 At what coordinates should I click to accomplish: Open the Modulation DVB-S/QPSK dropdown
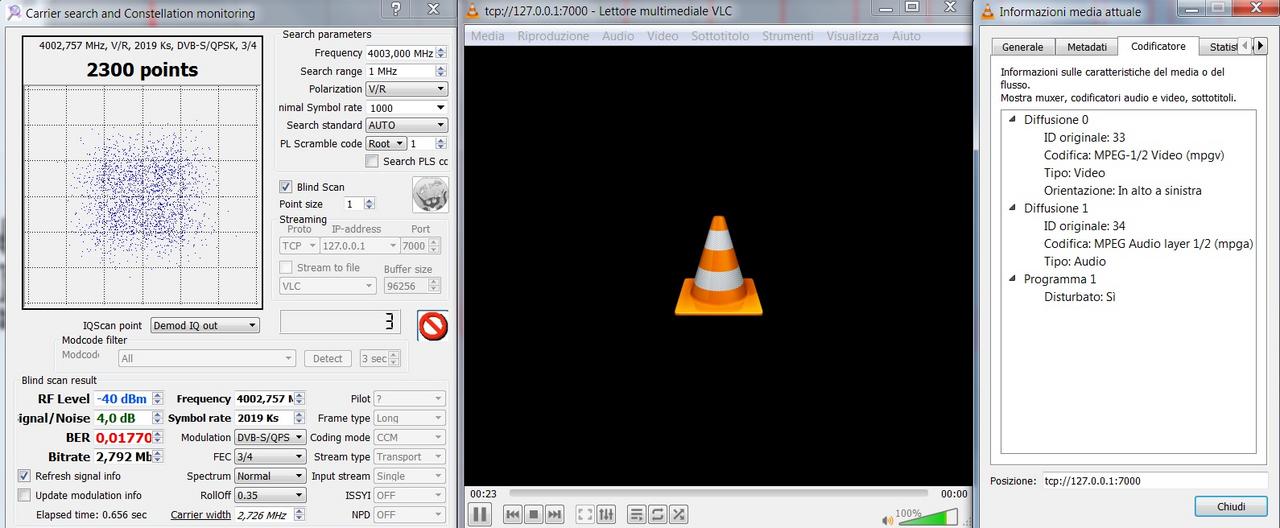270,437
